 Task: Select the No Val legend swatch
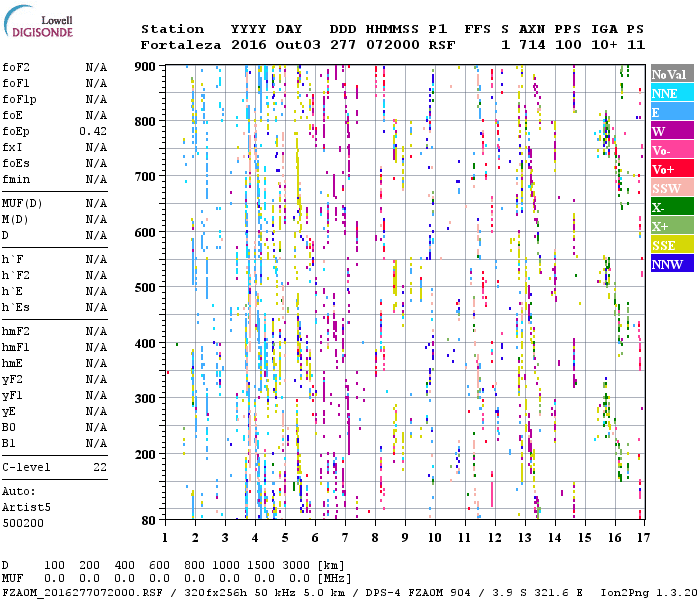[672, 74]
